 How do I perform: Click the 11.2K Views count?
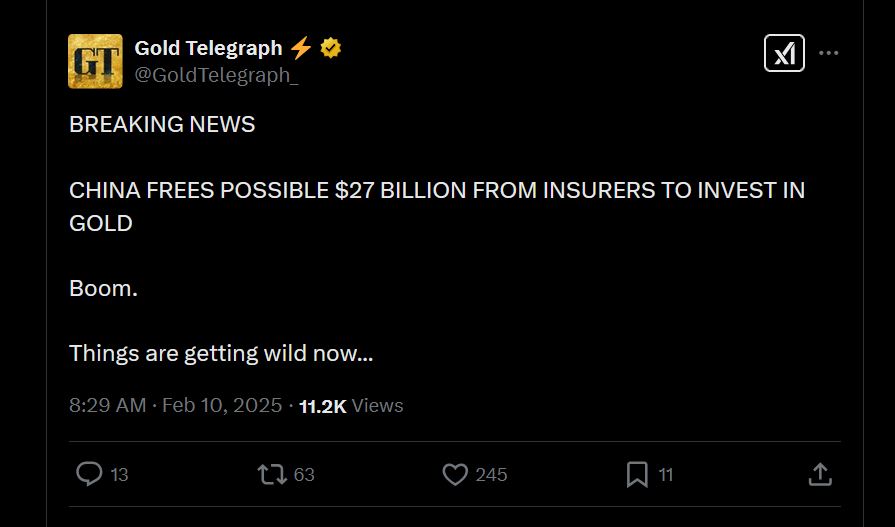(x=351, y=406)
